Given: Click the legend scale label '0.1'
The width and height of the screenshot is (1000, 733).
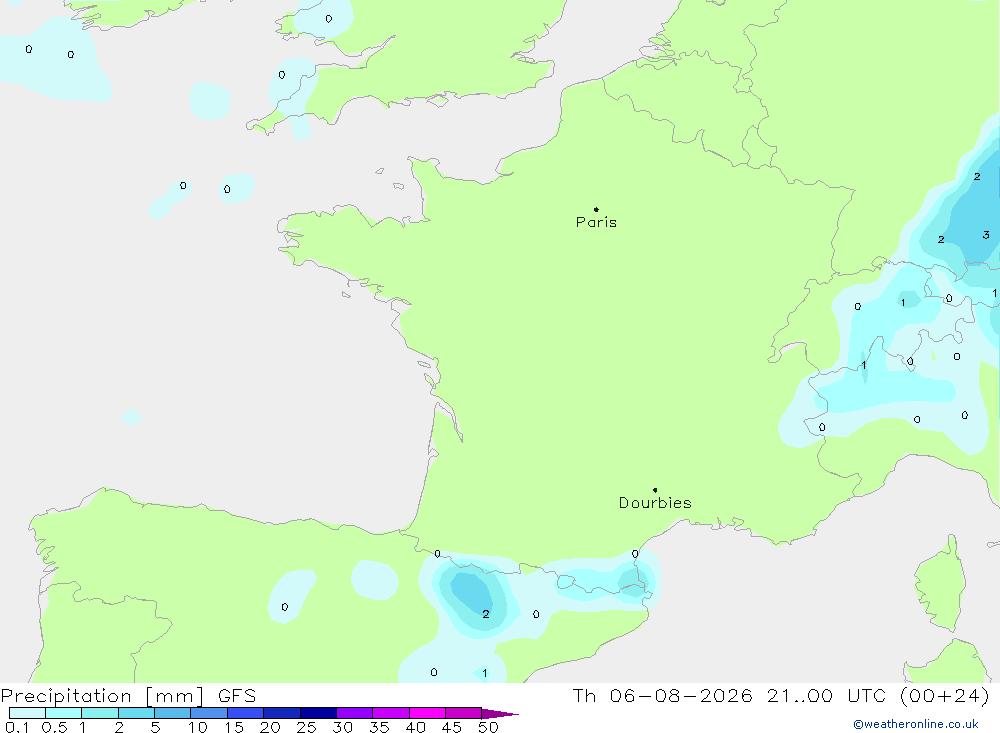Looking at the screenshot, I should (17, 727).
